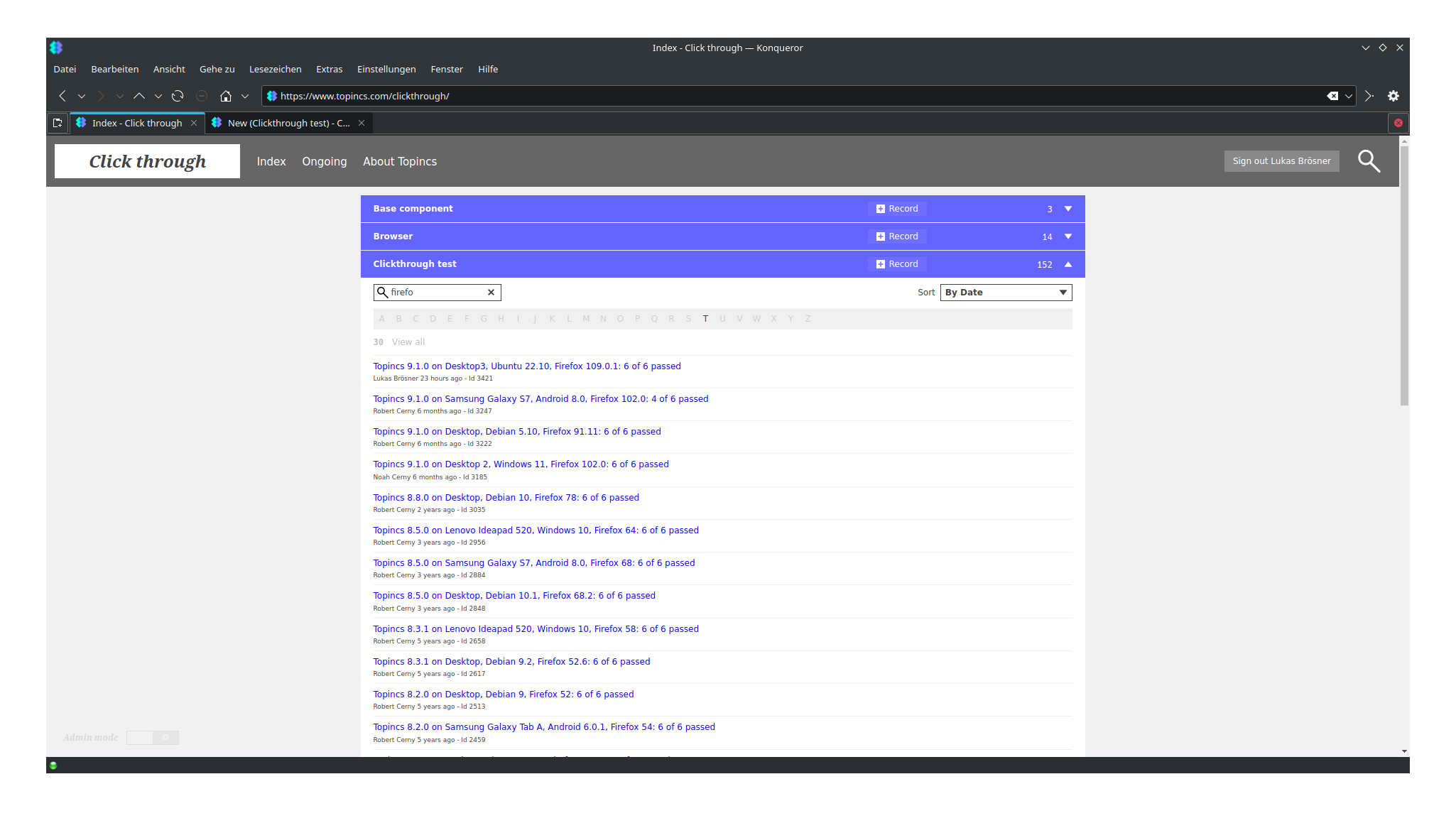Viewport: 1456px width, 828px height.
Task: Click the clear URL bar icon
Action: pos(1332,96)
